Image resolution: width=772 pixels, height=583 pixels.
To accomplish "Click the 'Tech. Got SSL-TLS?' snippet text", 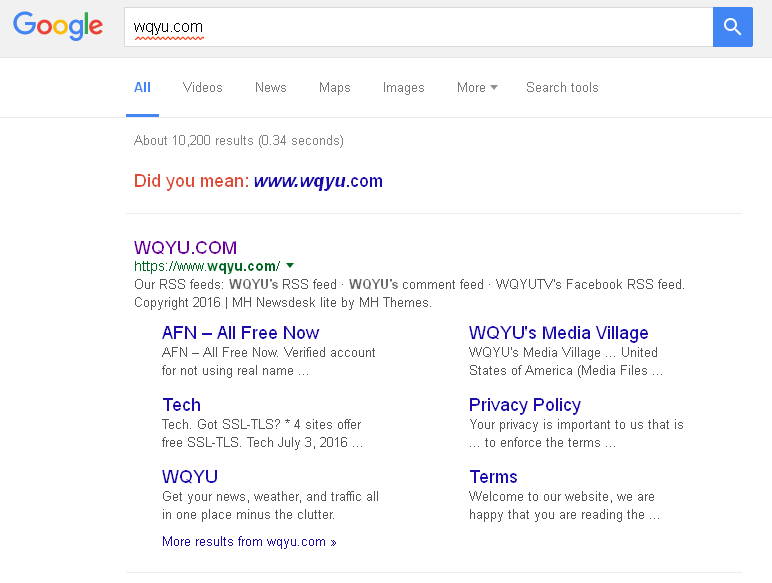I will [262, 434].
